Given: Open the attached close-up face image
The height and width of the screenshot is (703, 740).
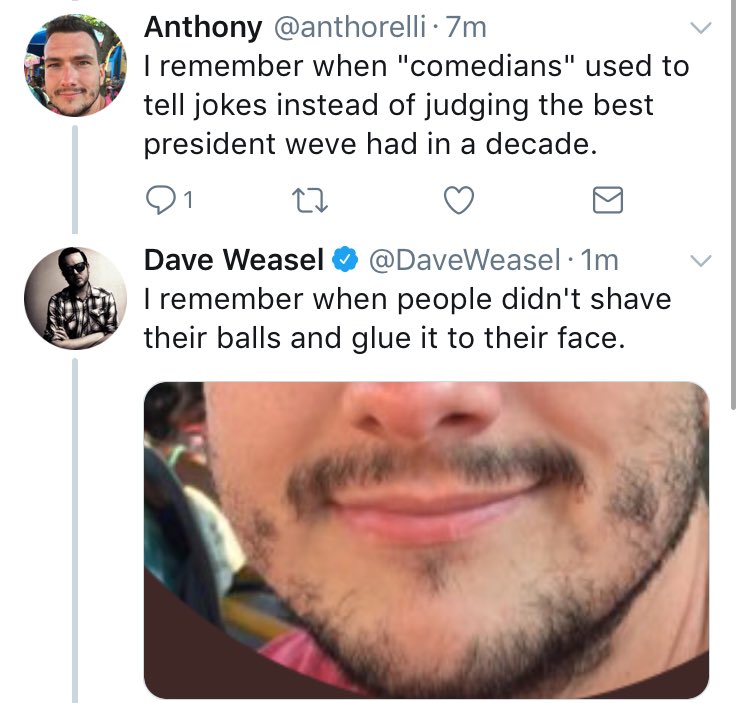Looking at the screenshot, I should 426,540.
